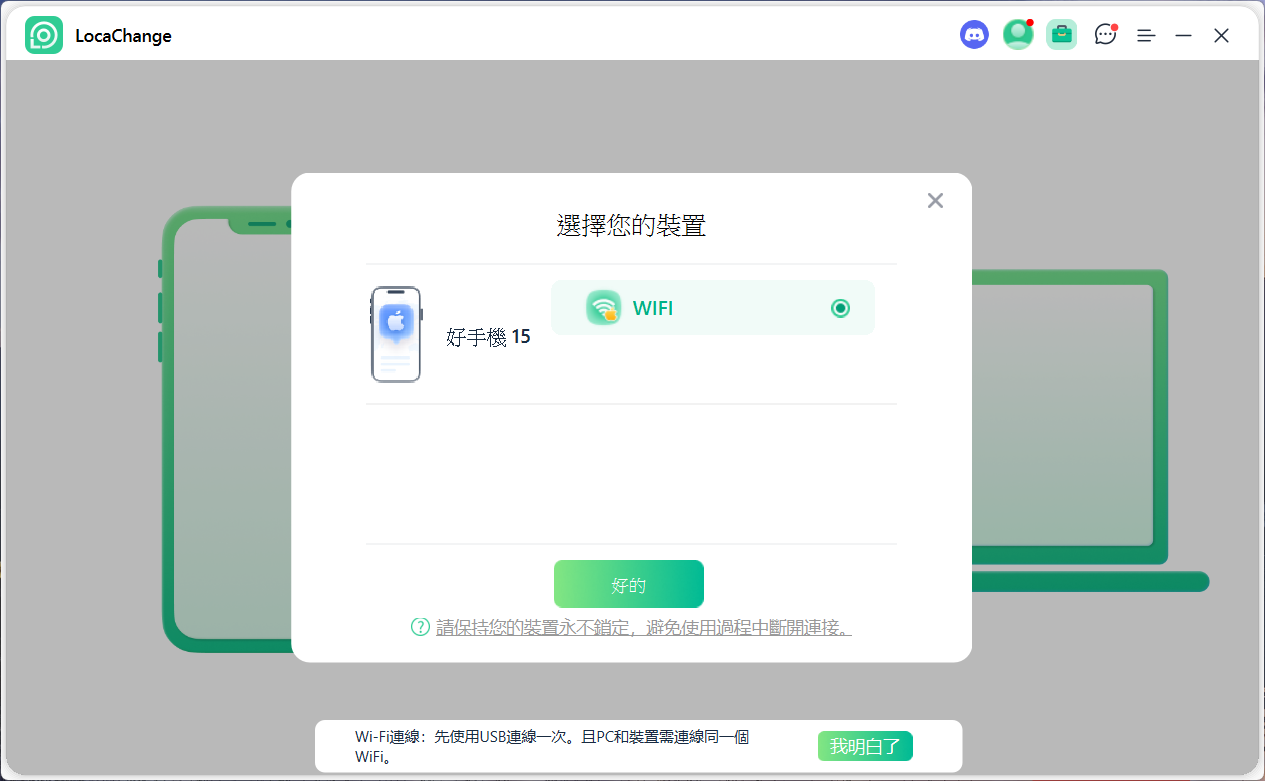Click the Wi-Fi連線 tip text

(x=552, y=746)
